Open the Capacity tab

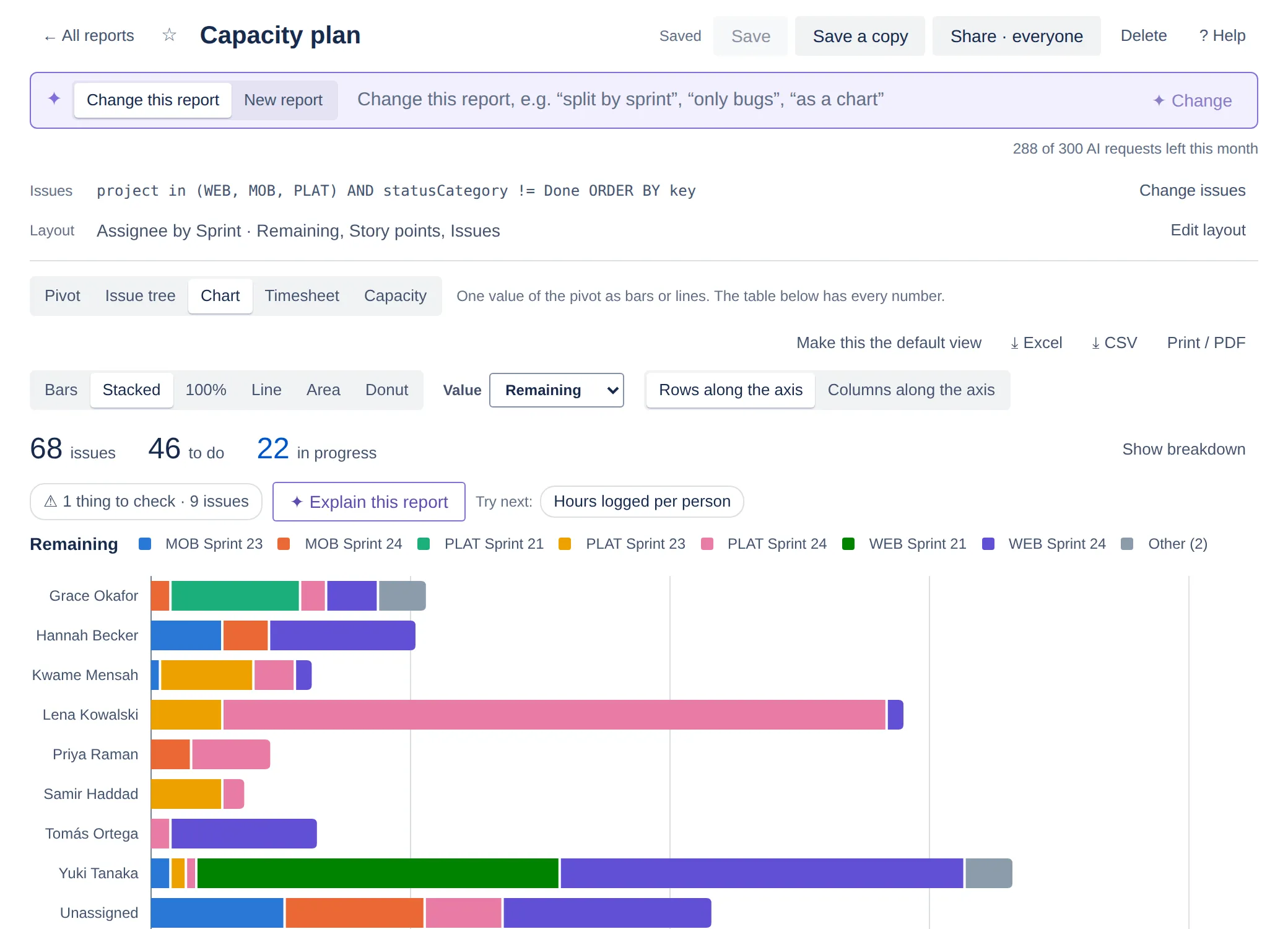point(396,295)
